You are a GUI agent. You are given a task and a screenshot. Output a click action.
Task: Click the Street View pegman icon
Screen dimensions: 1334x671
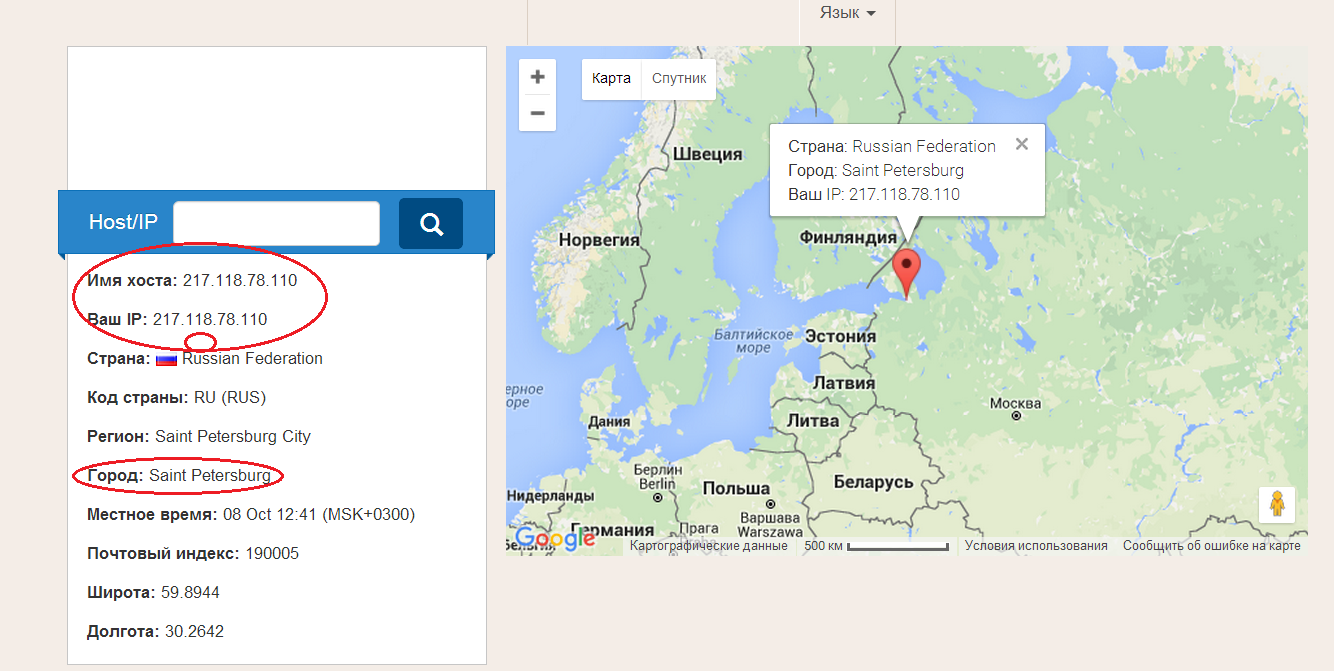(x=1277, y=504)
